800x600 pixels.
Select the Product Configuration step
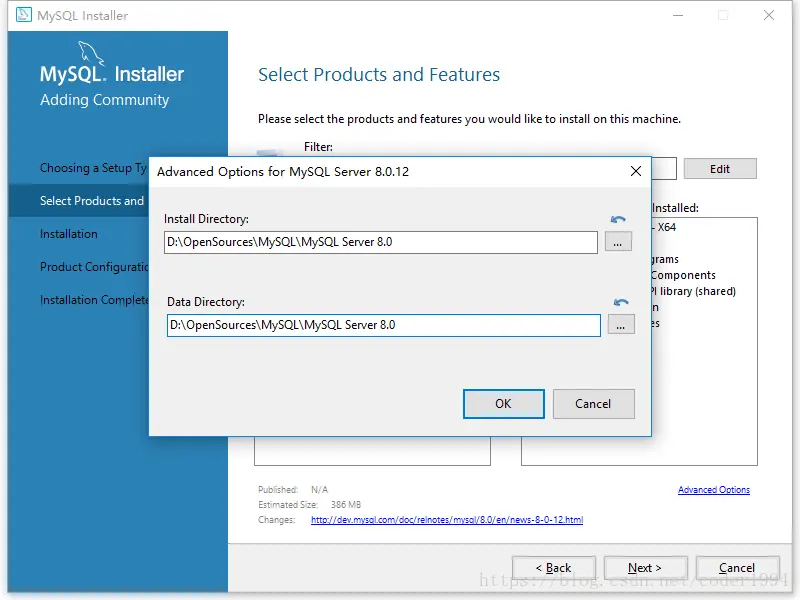point(90,266)
